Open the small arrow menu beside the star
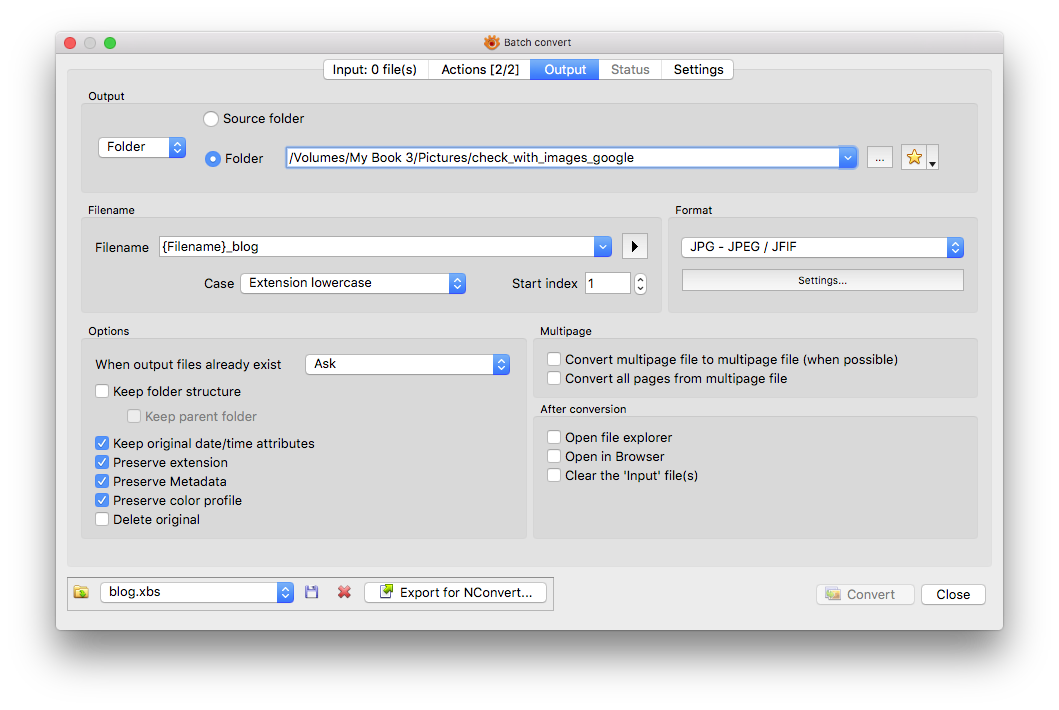The width and height of the screenshot is (1059, 710). (x=933, y=157)
